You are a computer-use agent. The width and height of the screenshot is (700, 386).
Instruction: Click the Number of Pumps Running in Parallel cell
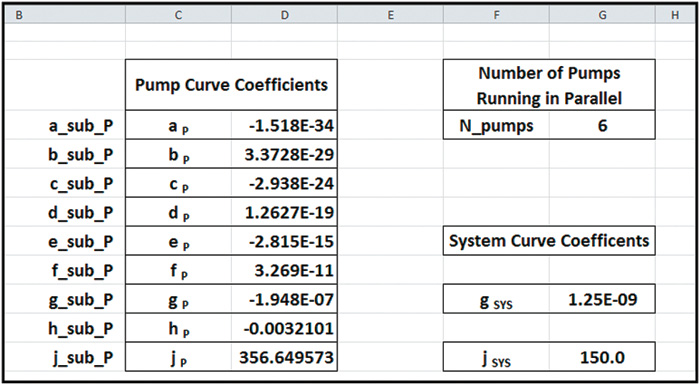[549, 85]
